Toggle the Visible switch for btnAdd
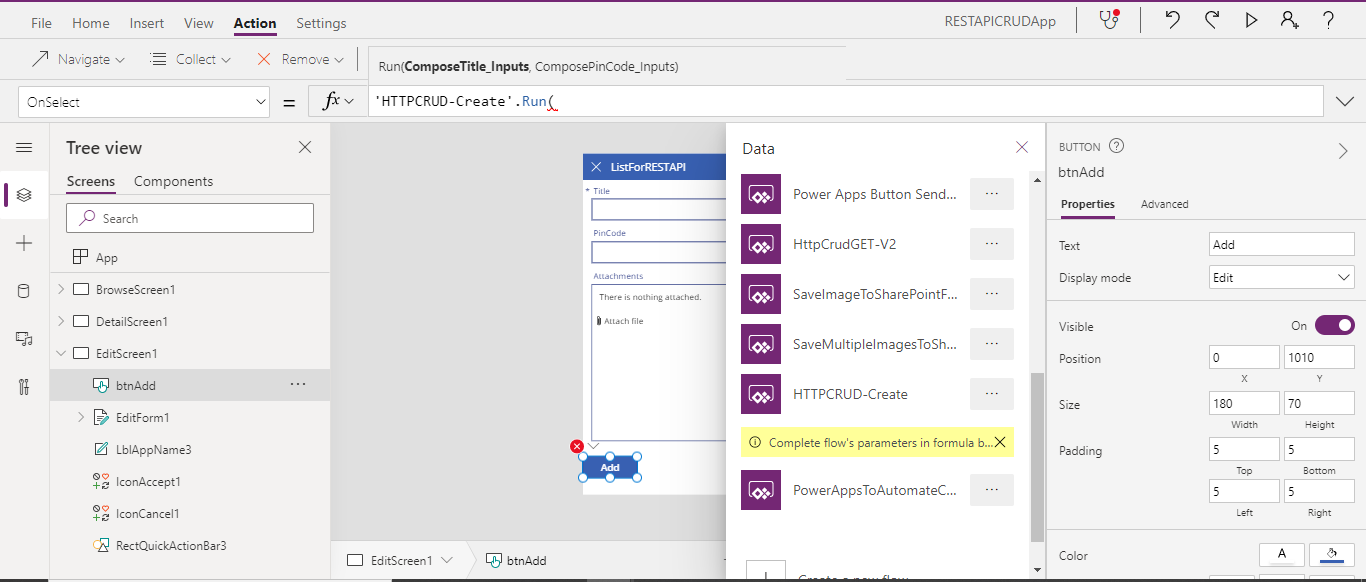 (1334, 326)
